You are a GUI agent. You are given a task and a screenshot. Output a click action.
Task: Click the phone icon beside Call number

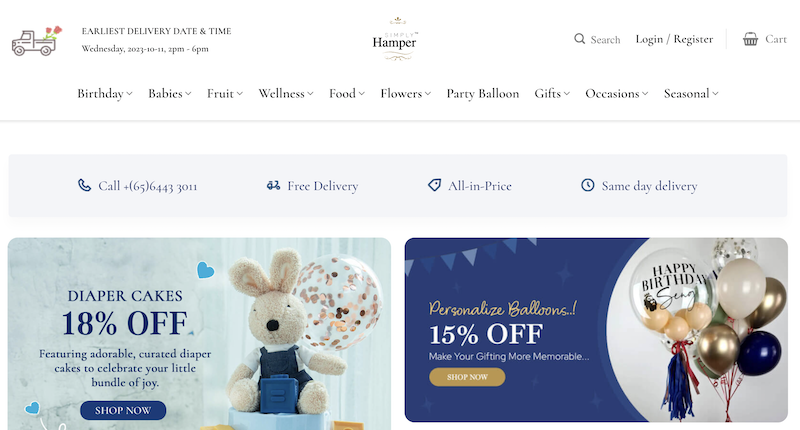pos(84,185)
